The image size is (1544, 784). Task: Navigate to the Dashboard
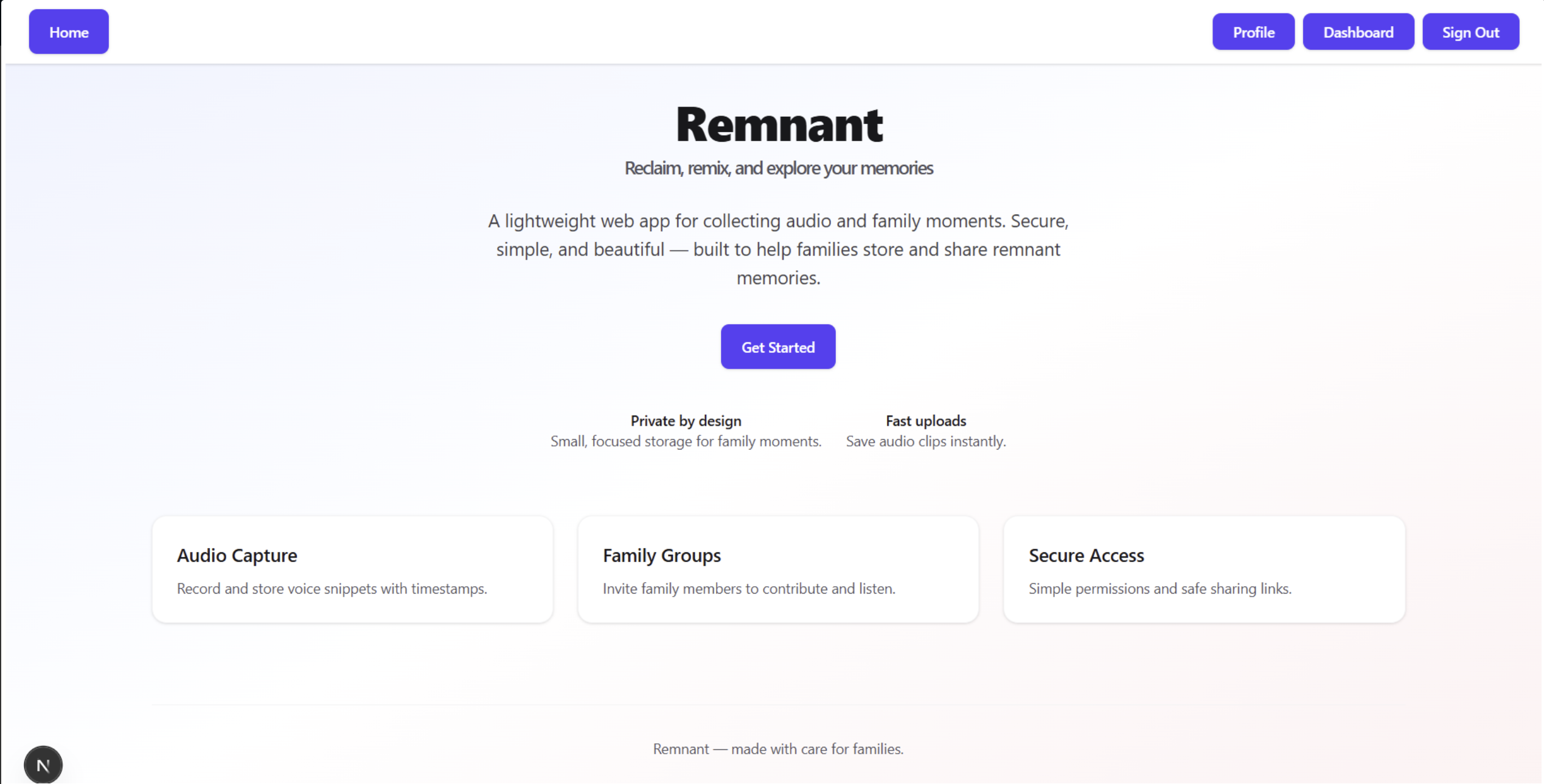1358,32
